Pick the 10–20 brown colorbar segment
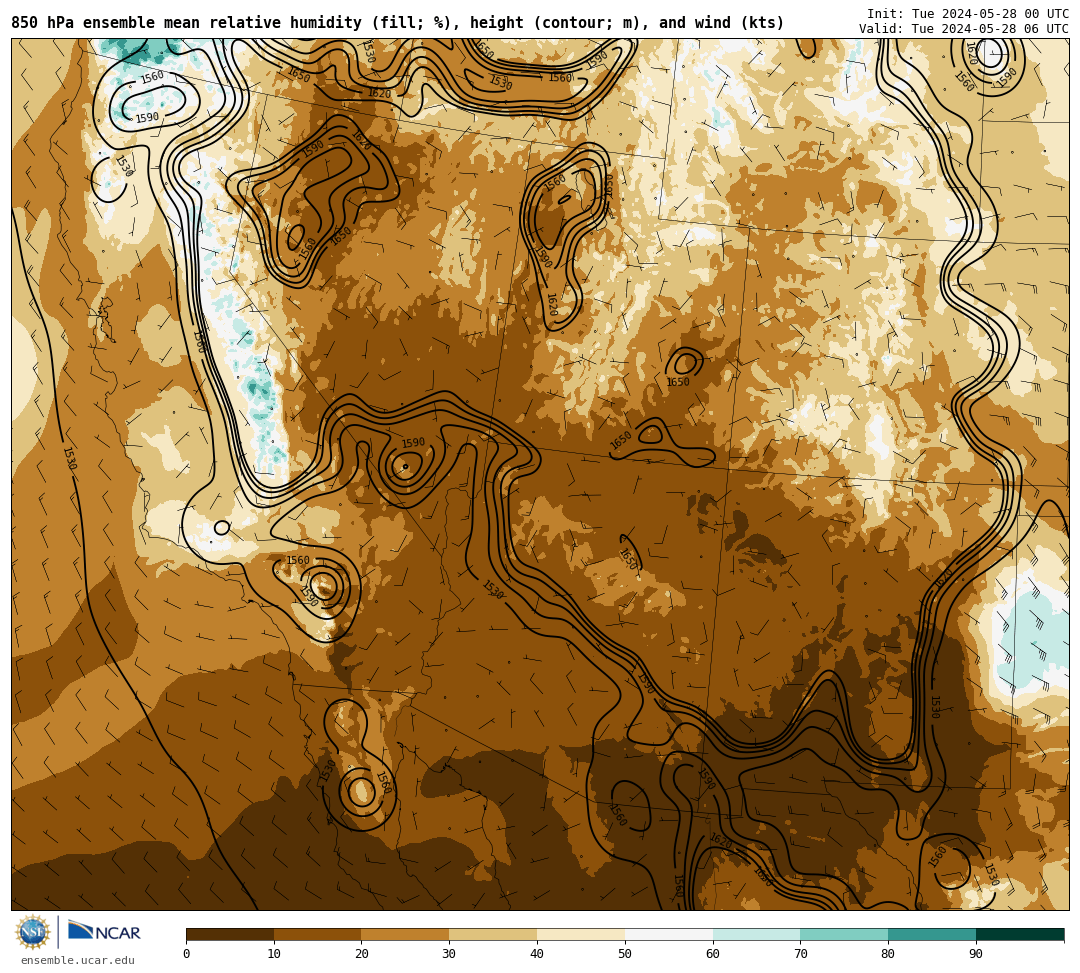Image resolution: width=1080 pixels, height=973 pixels. [x=318, y=934]
